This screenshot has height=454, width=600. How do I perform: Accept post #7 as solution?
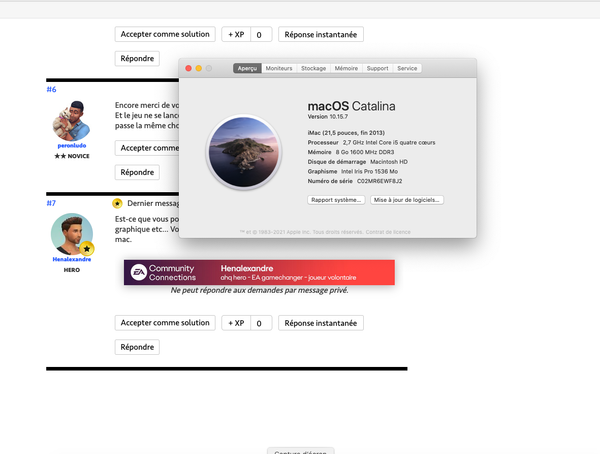tap(165, 323)
